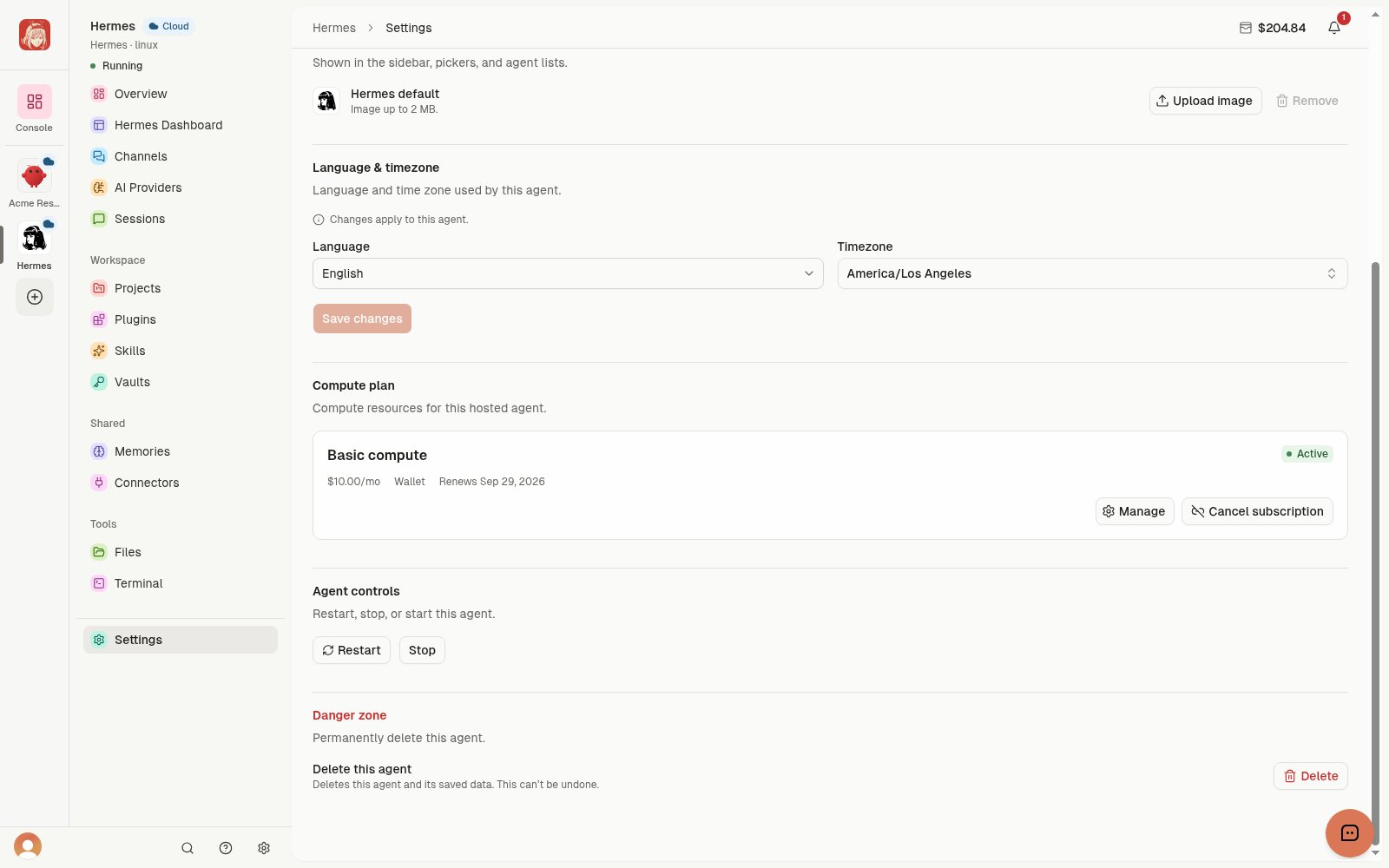Click the 'Changes apply to this agent' info icon

click(319, 220)
